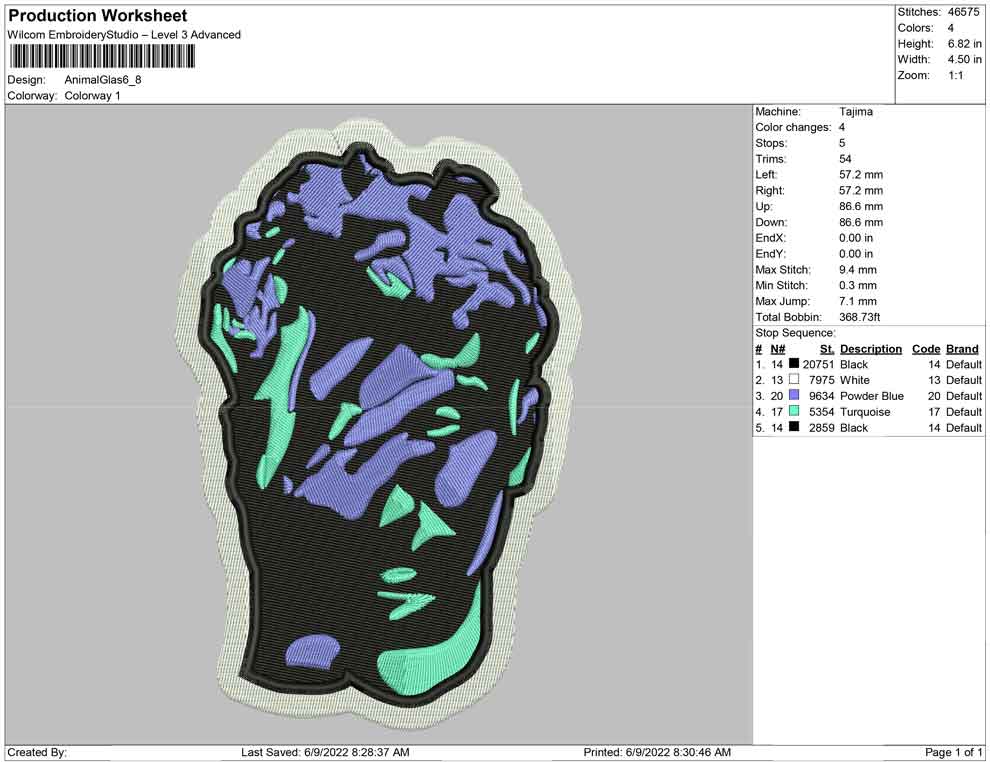Click the black swatch in stop 1
The image size is (990, 762).
pos(794,364)
